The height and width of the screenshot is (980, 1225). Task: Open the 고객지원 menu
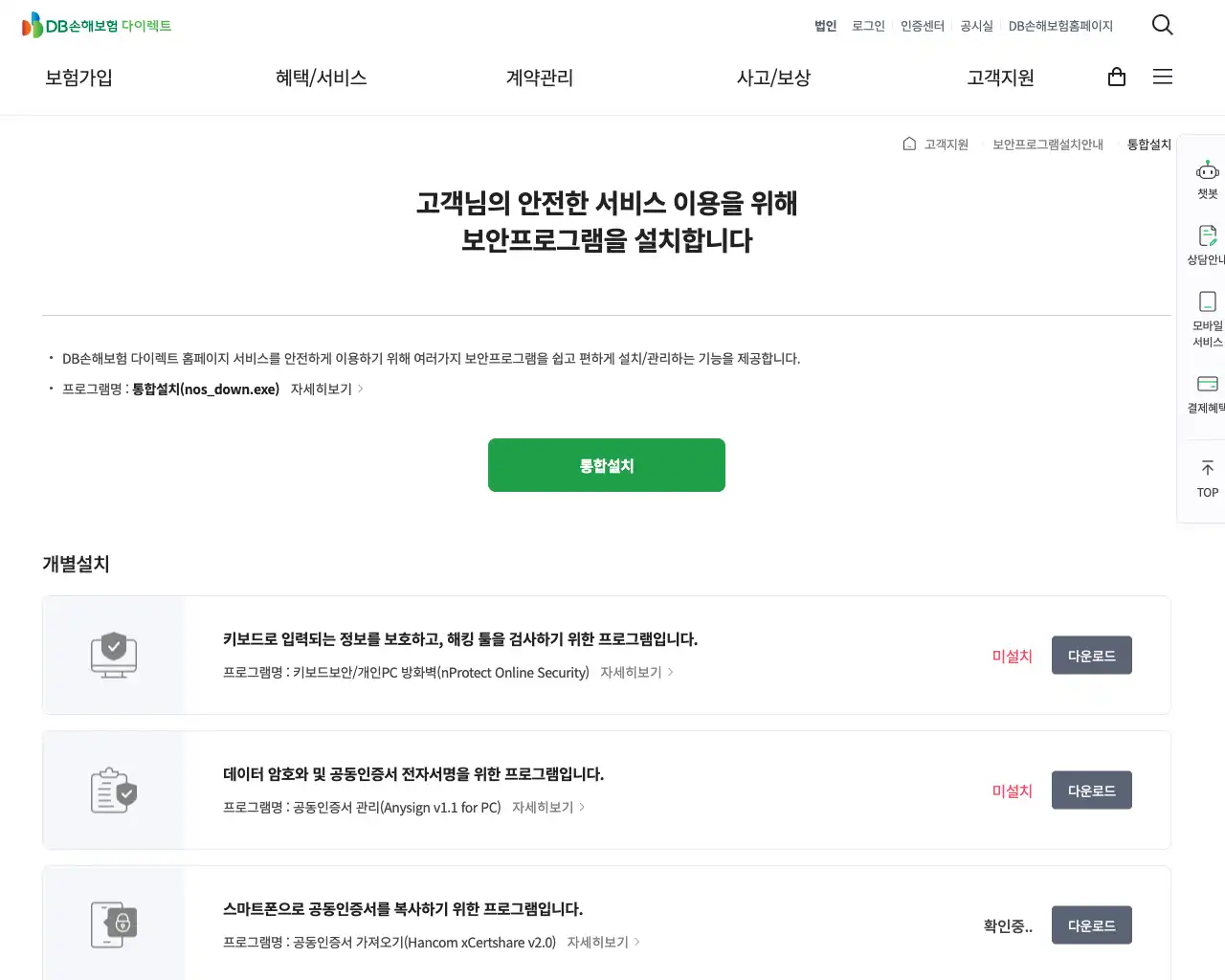[1000, 78]
